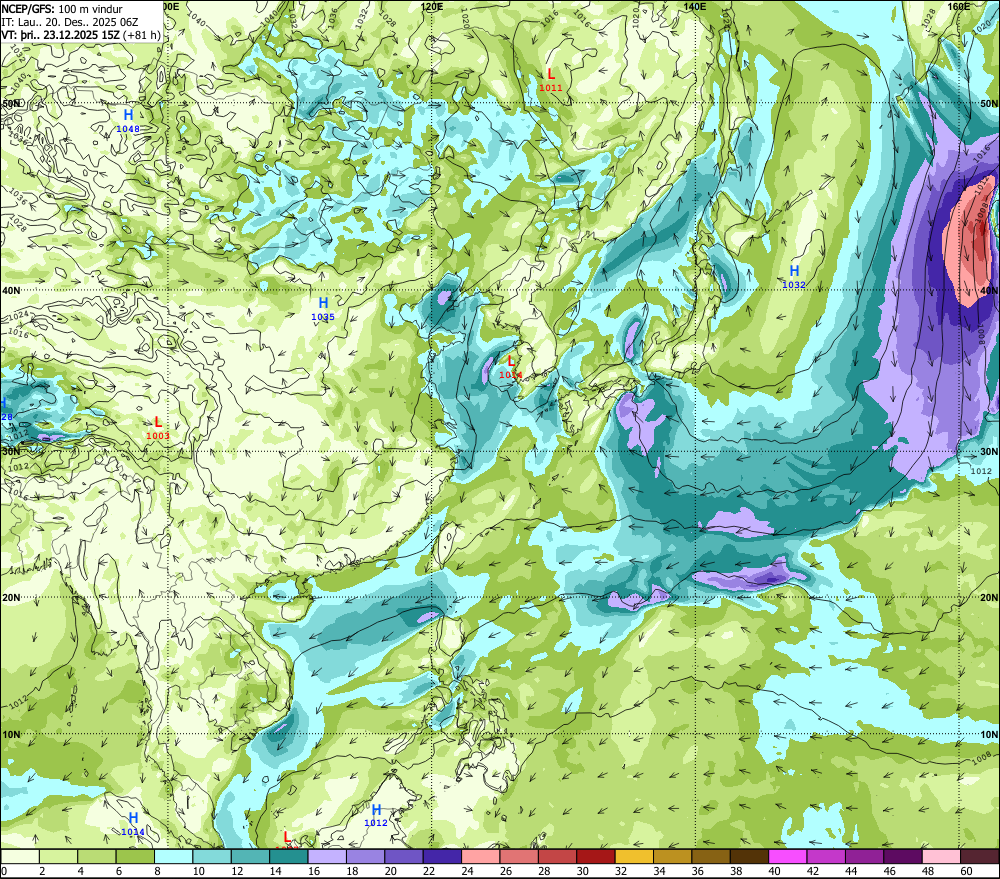
Task: Pick the pale cyan 8–10 legend swatch
Action: click(x=173, y=857)
